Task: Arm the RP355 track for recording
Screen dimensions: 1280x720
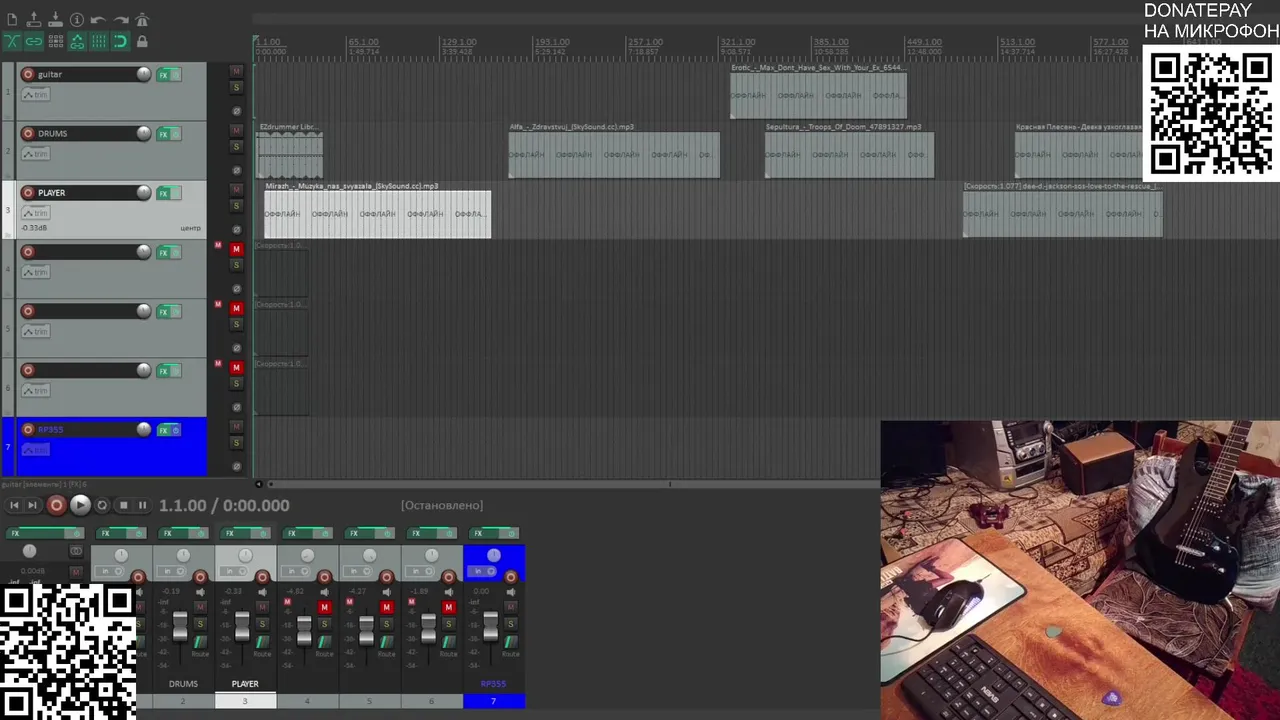Action: [x=28, y=429]
